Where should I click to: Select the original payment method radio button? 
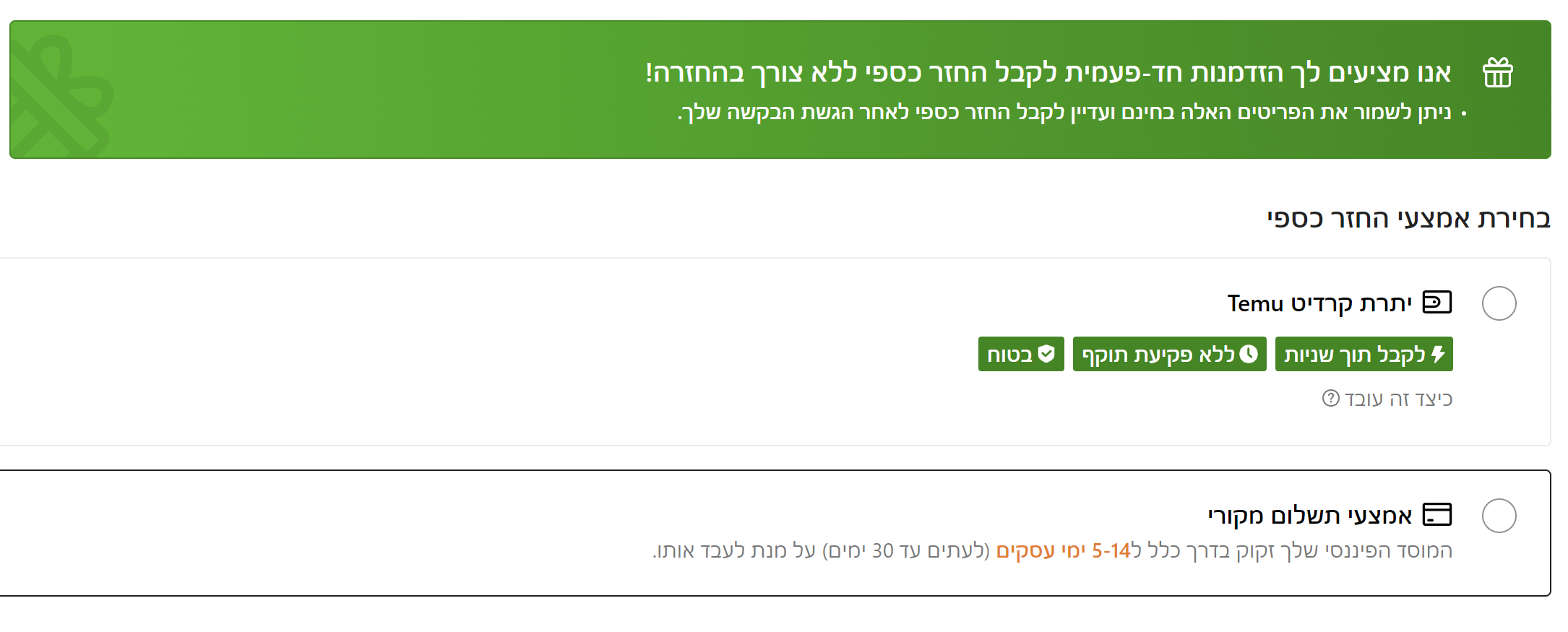[x=1501, y=515]
